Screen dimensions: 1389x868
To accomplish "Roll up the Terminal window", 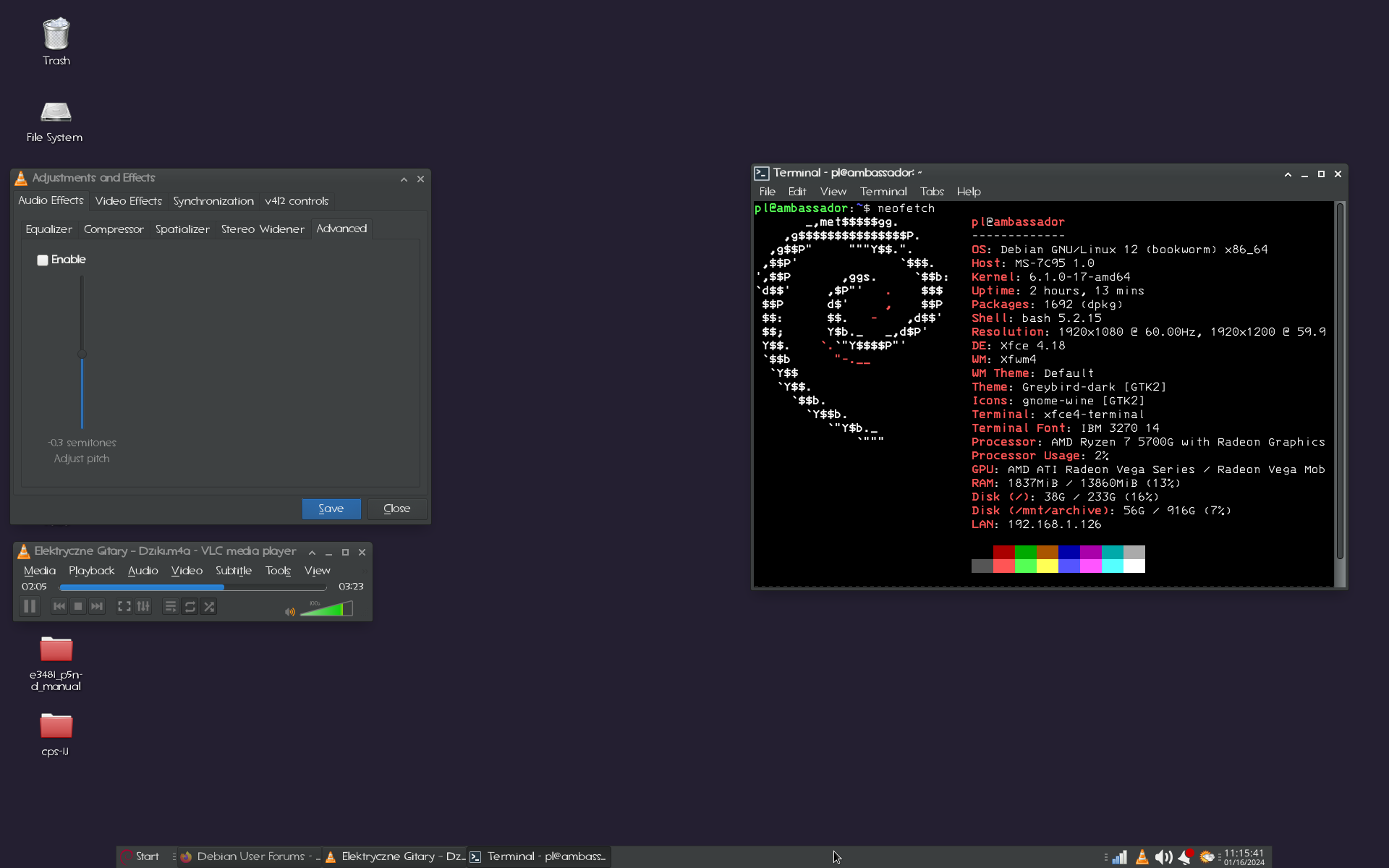I will (1288, 174).
